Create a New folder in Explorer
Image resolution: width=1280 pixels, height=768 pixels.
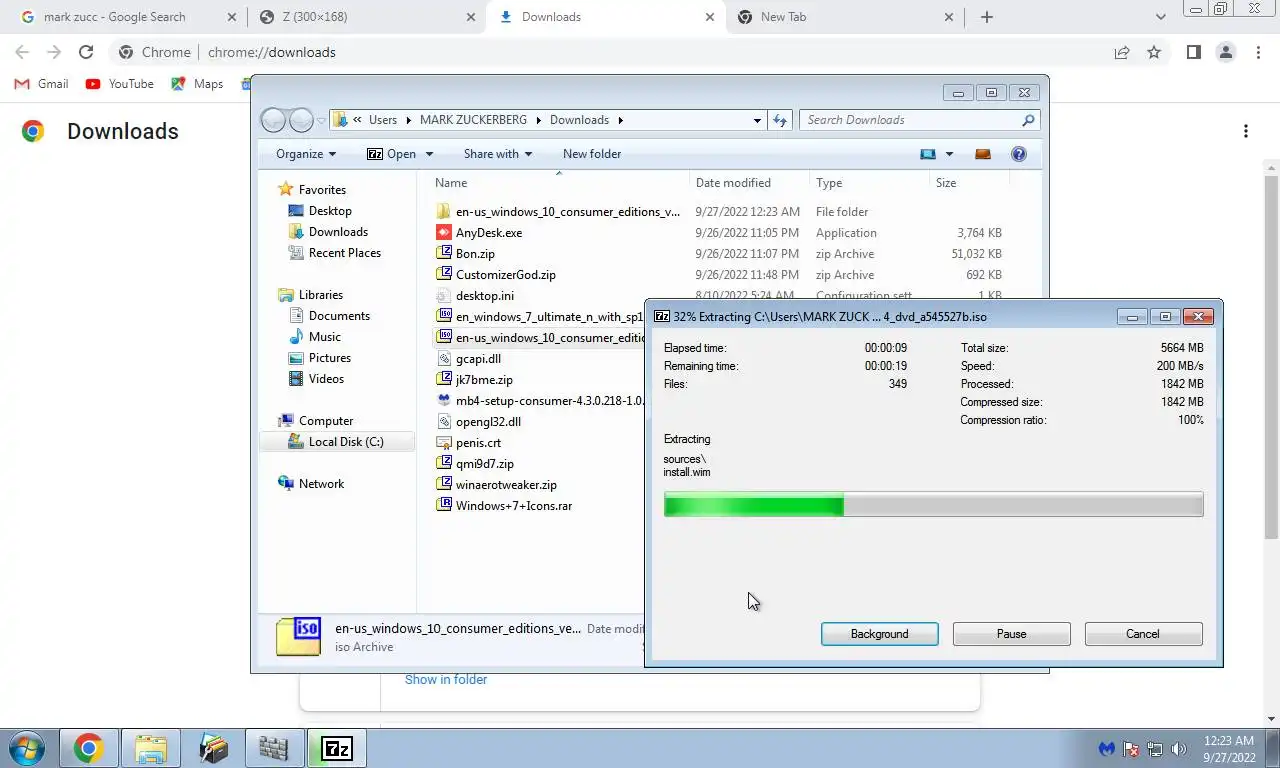[x=592, y=154]
